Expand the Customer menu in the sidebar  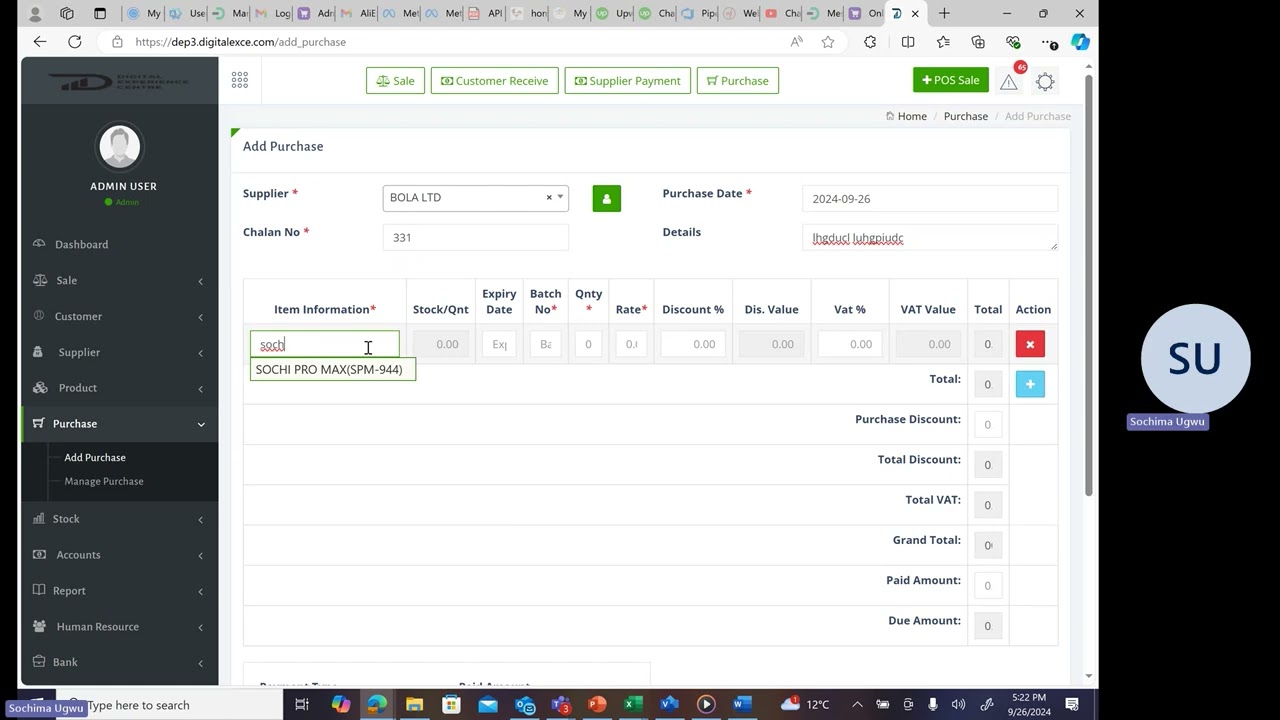click(120, 316)
